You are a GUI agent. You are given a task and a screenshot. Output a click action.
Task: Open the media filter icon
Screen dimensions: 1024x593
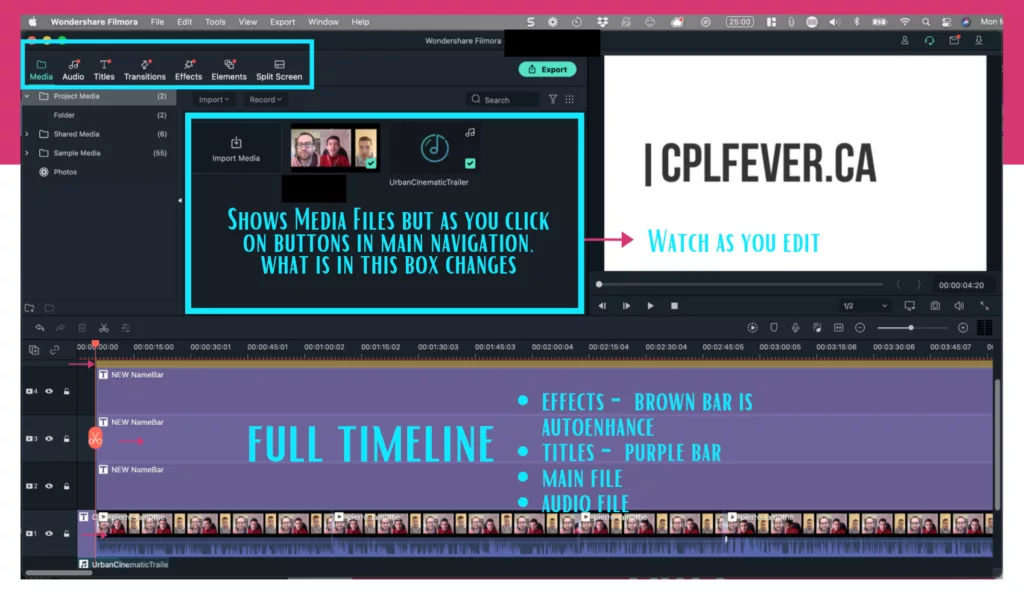click(553, 99)
